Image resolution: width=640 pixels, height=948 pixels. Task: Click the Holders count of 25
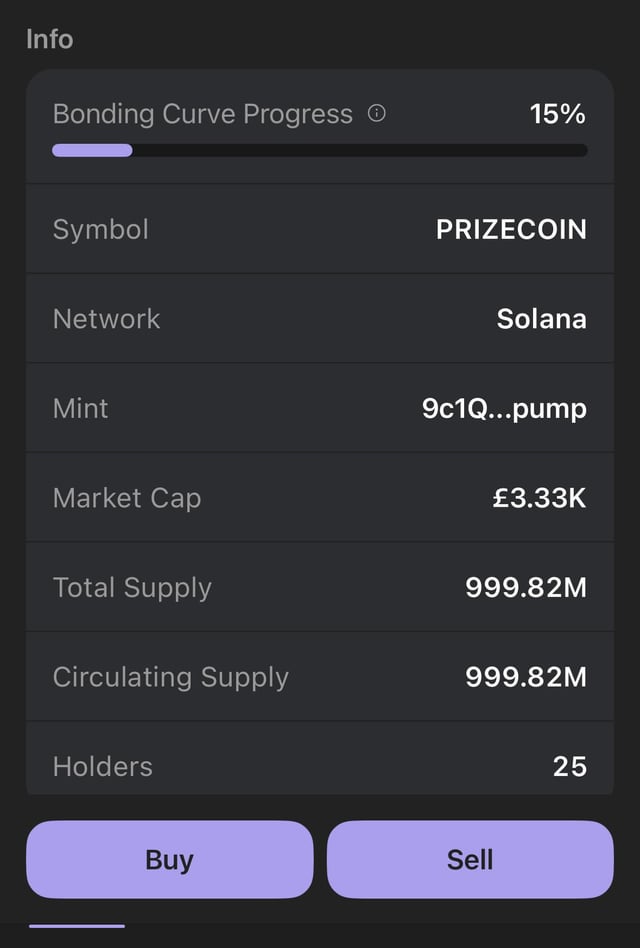click(x=569, y=766)
